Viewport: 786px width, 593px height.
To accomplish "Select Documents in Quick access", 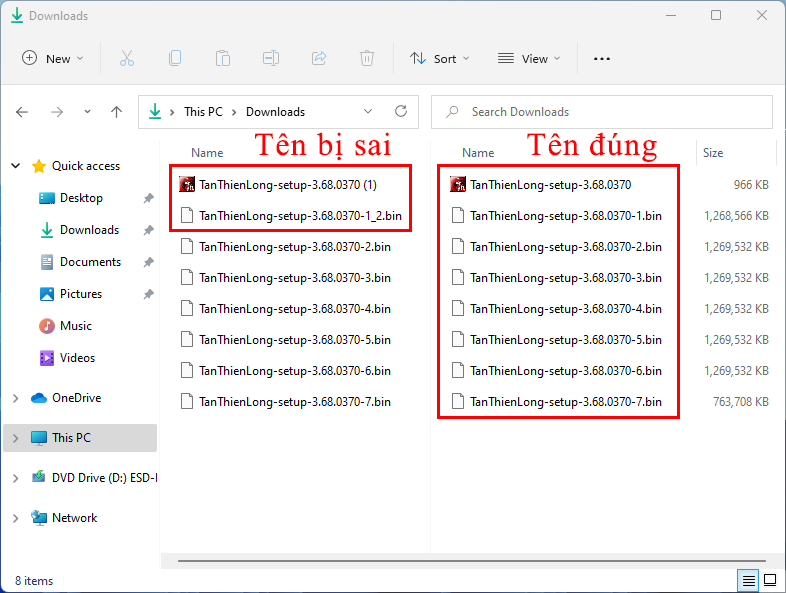I will 90,262.
